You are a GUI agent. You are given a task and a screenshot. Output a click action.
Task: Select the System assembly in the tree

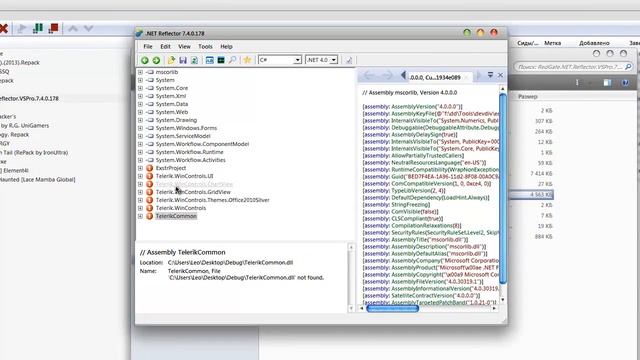pos(165,80)
